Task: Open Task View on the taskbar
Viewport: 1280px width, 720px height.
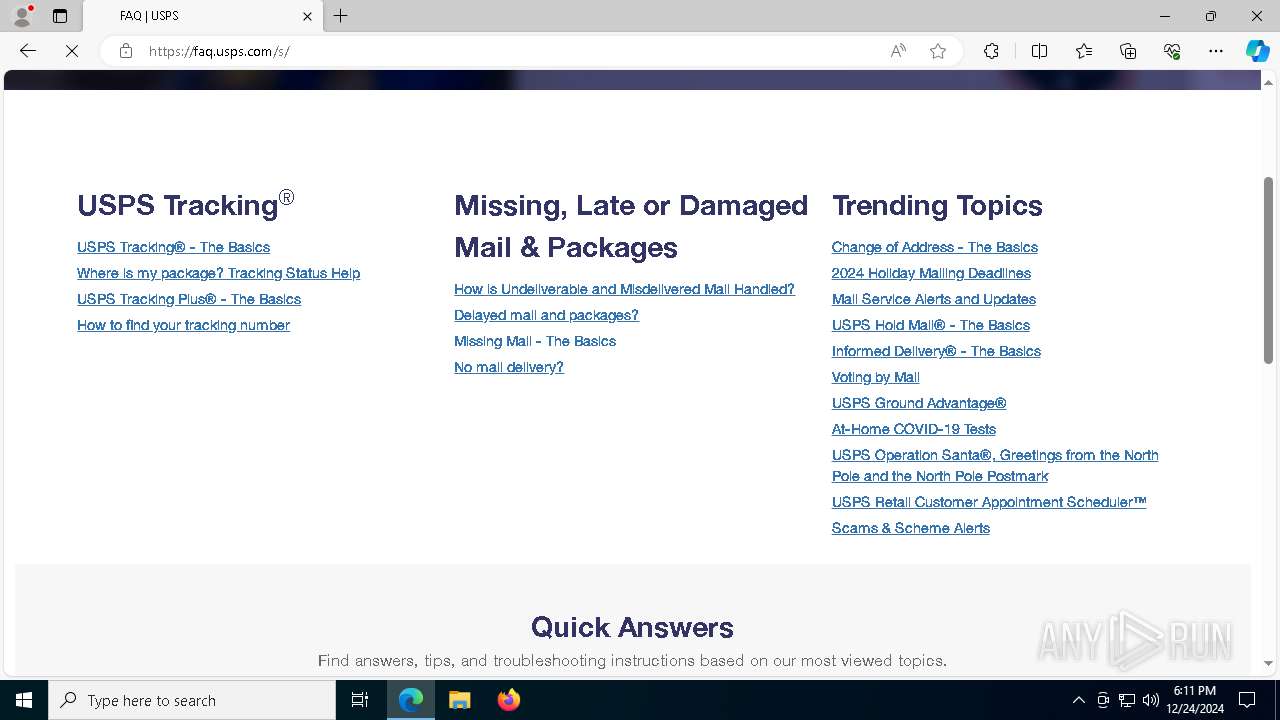Action: pyautogui.click(x=360, y=700)
